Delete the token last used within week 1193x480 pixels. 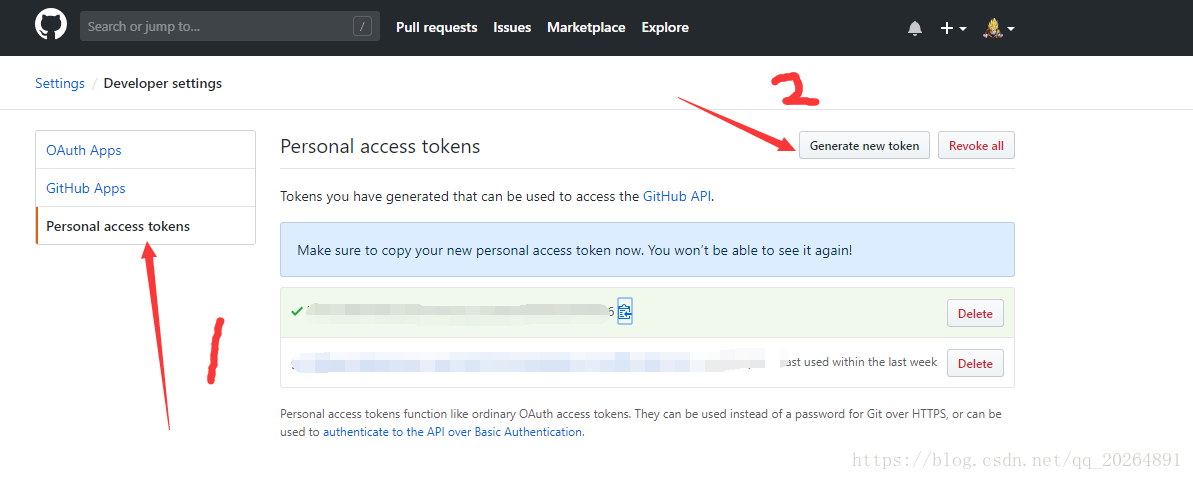pyautogui.click(x=975, y=363)
